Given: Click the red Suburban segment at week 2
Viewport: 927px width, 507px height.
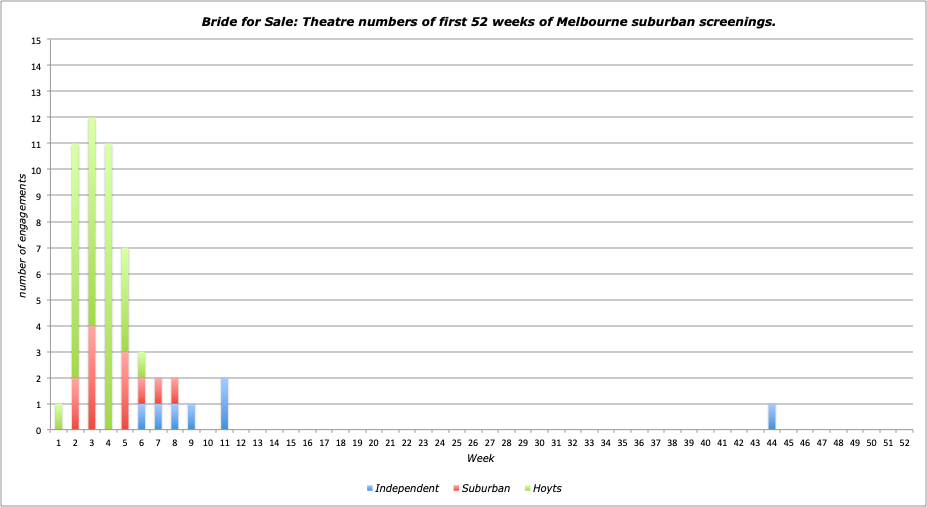Looking at the screenshot, I should click(x=75, y=404).
